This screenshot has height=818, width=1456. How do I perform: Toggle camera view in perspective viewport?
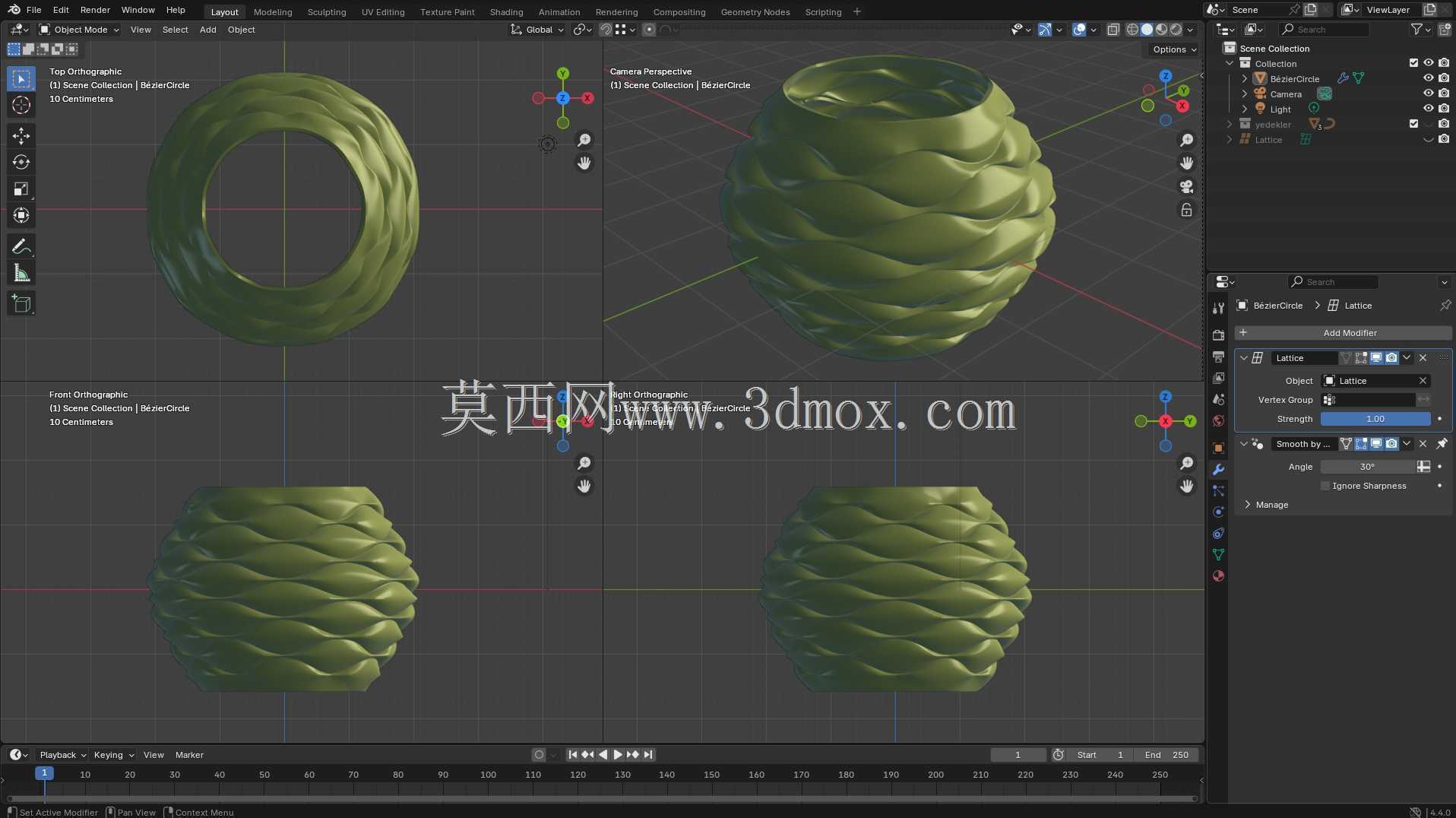[1186, 186]
